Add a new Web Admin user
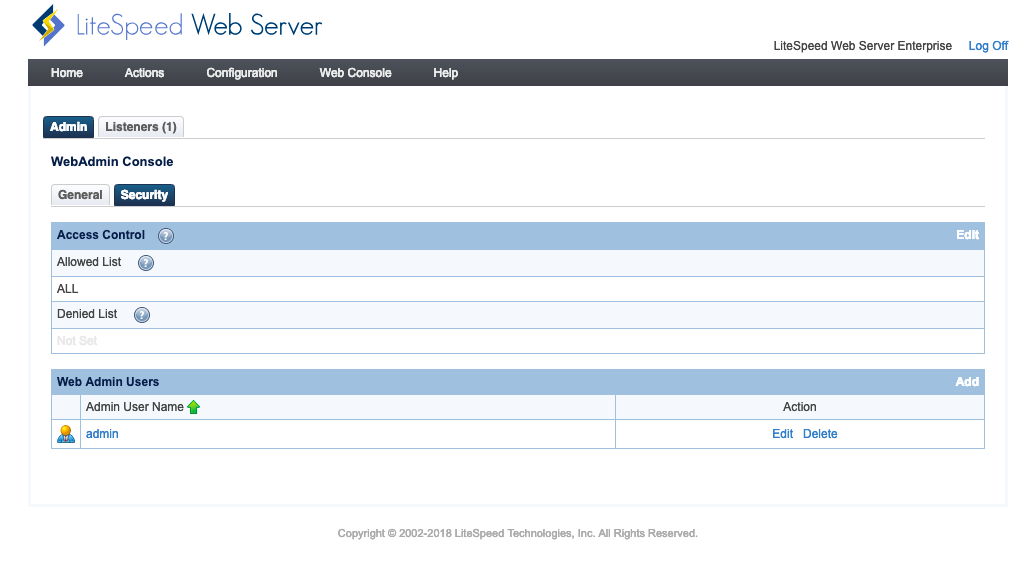The width and height of the screenshot is (1024, 570). (967, 382)
